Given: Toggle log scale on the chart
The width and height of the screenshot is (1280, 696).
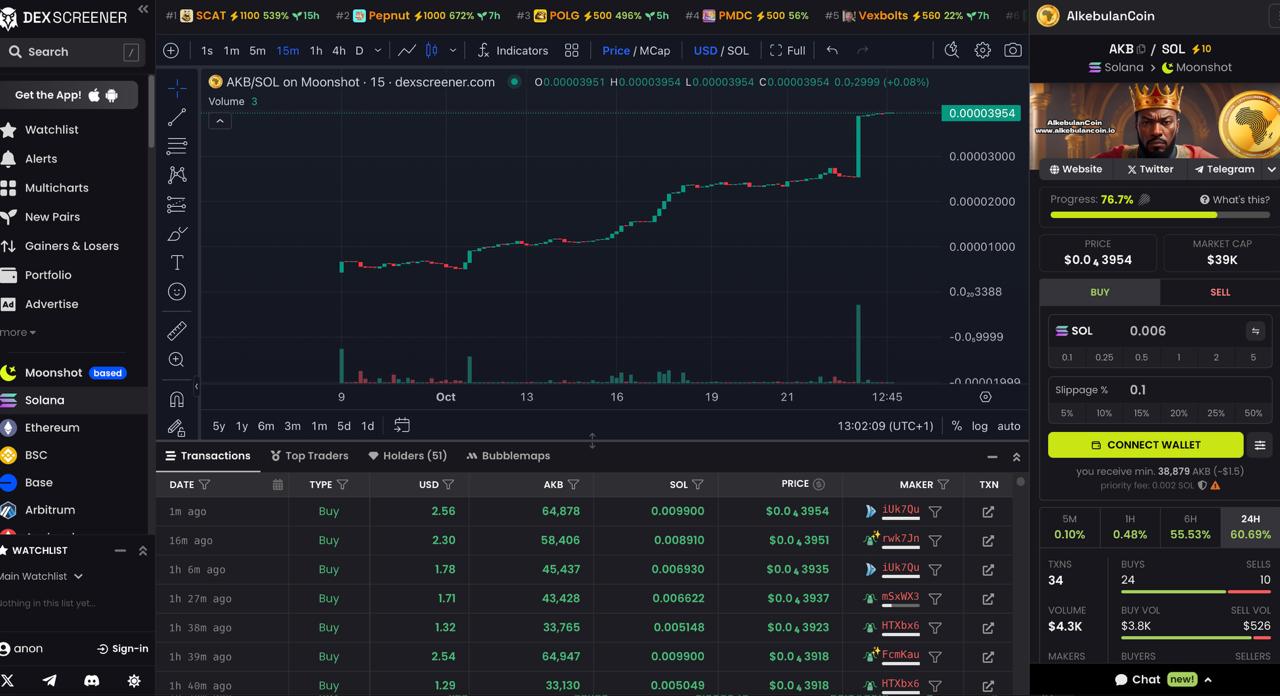Looking at the screenshot, I should pos(980,426).
